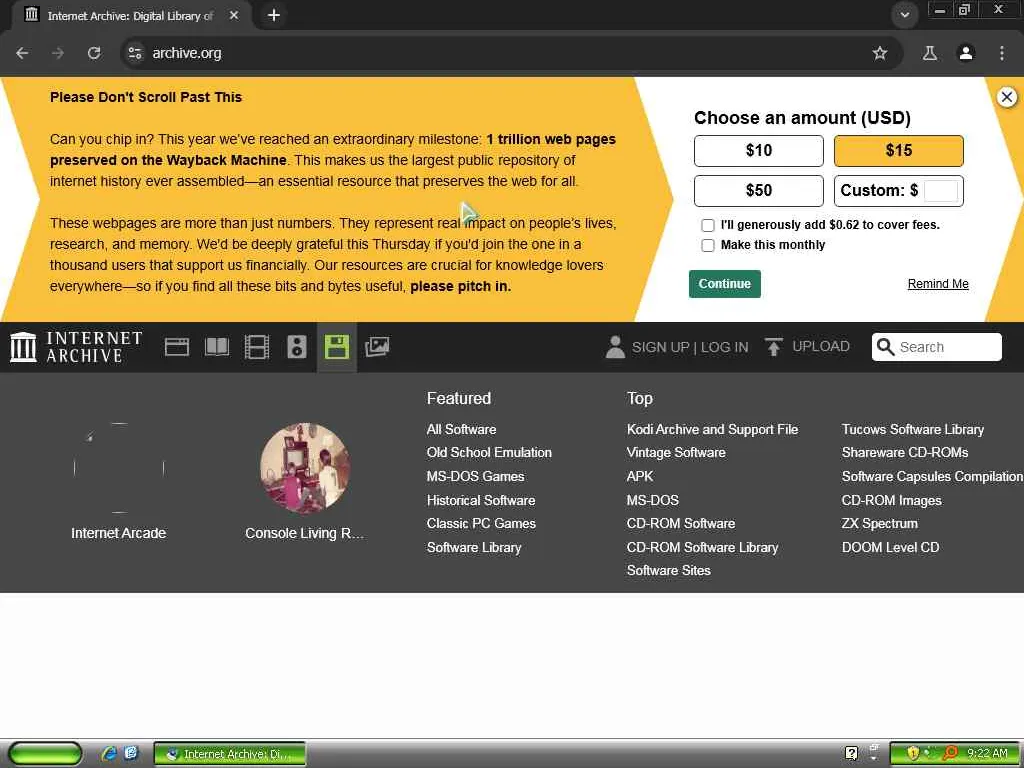
Task: Open CD-ROM Software Library
Action: click(x=703, y=547)
